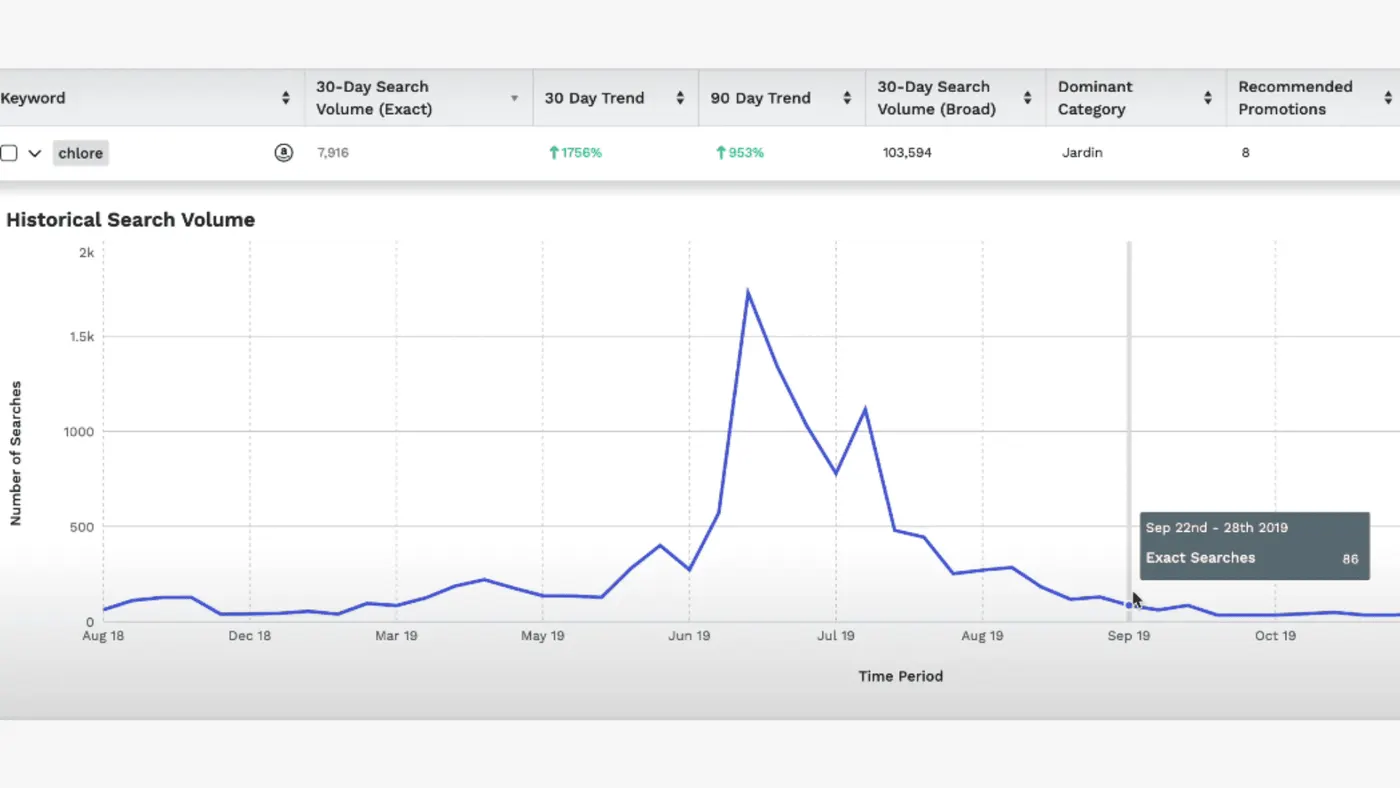Viewport: 1400px width, 788px height.
Task: Sort by 90 Day Trend arrows
Action: coord(847,98)
